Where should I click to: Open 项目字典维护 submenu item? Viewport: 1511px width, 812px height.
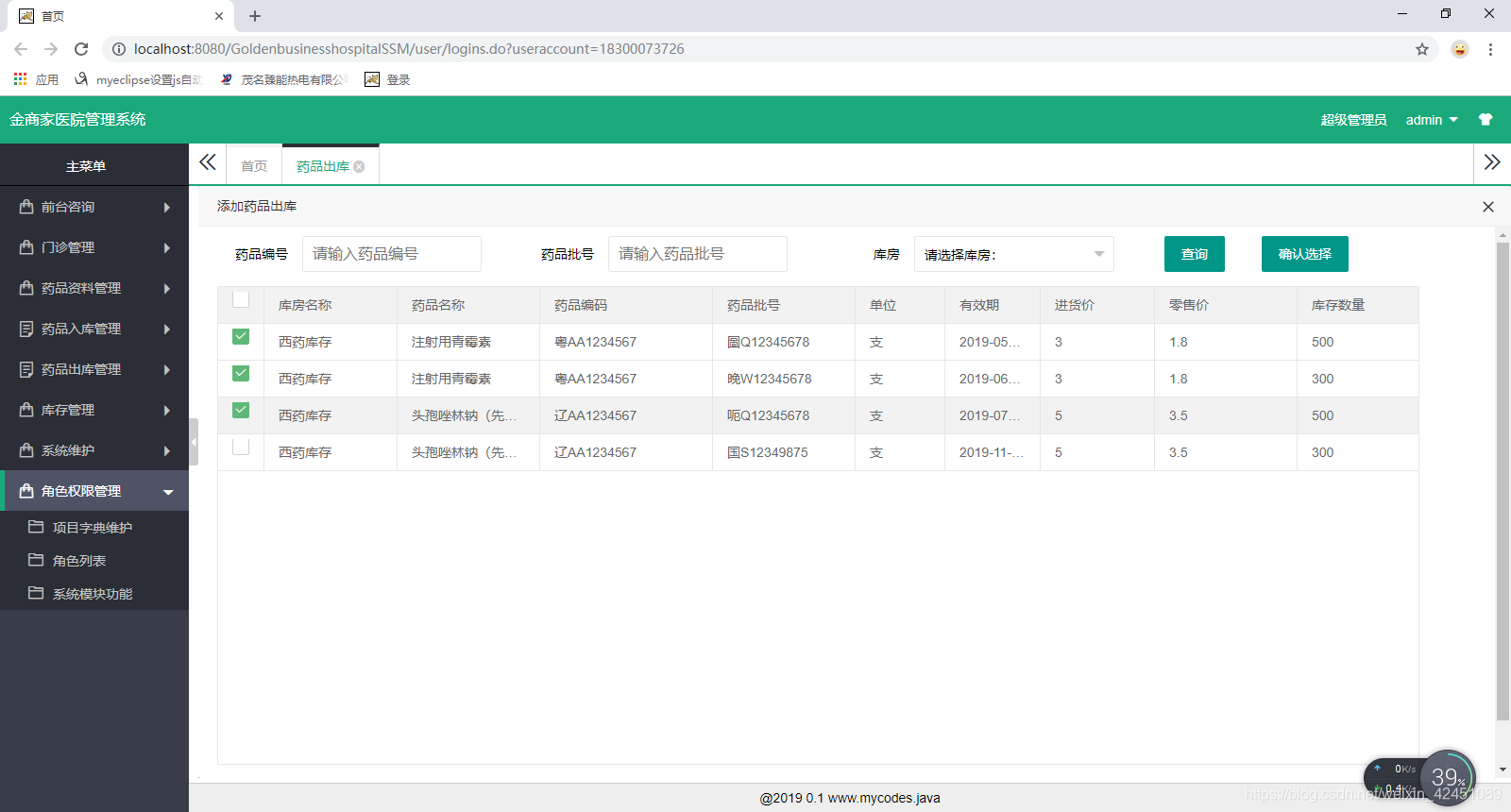coord(93,528)
